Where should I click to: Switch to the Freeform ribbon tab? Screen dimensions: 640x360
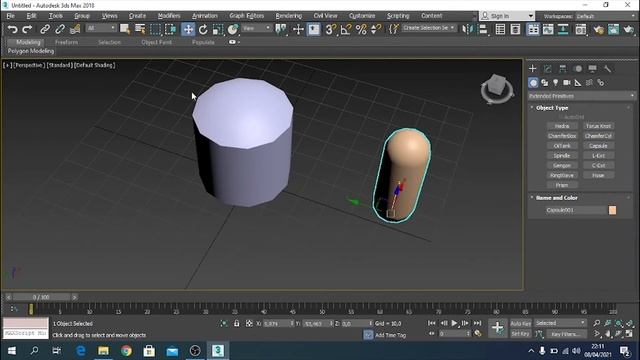[x=67, y=42]
